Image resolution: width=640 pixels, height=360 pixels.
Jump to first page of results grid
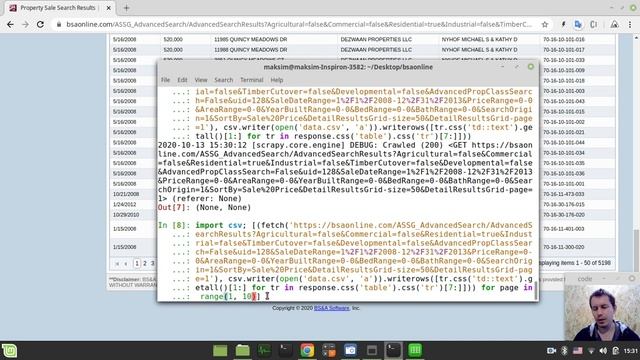point(117,264)
